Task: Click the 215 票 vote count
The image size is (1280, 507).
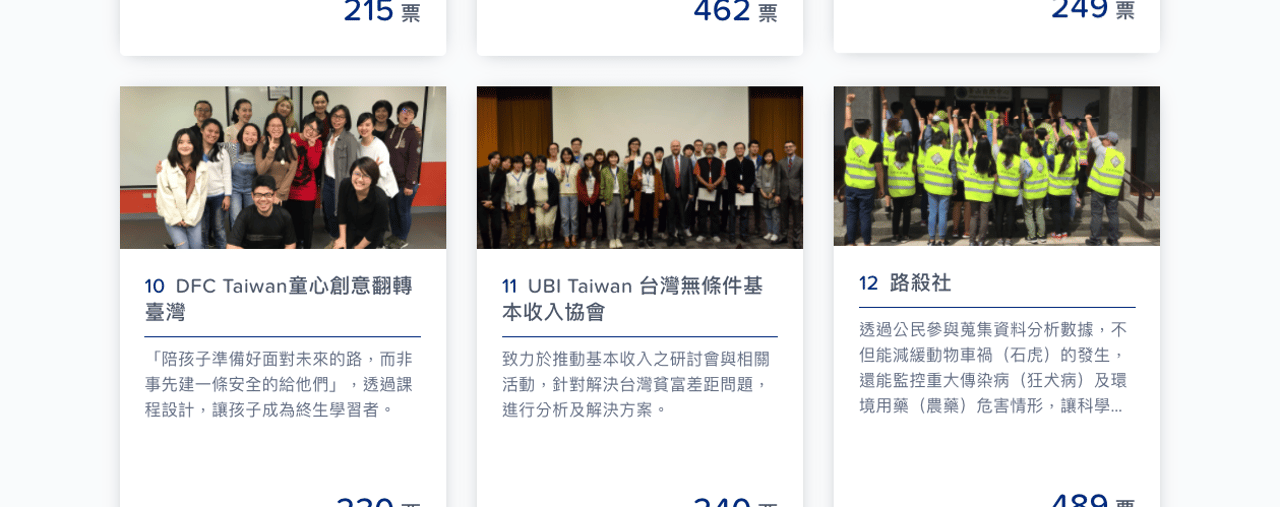Action: 382,11
